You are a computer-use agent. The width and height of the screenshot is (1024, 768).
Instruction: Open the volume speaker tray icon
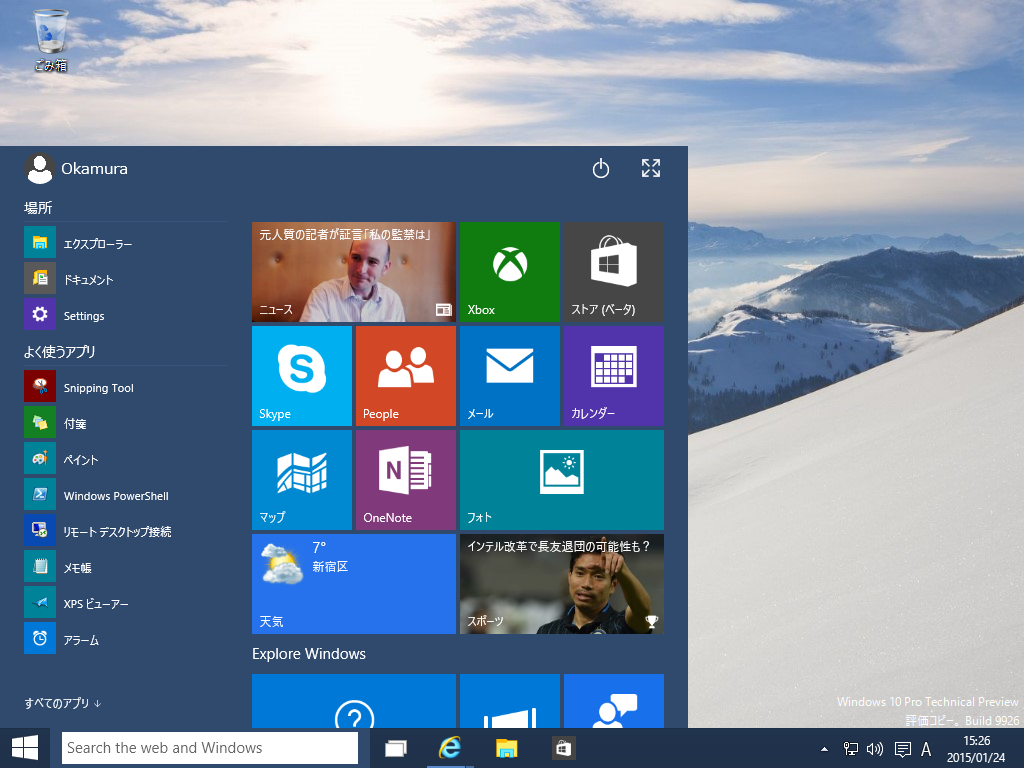[874, 748]
